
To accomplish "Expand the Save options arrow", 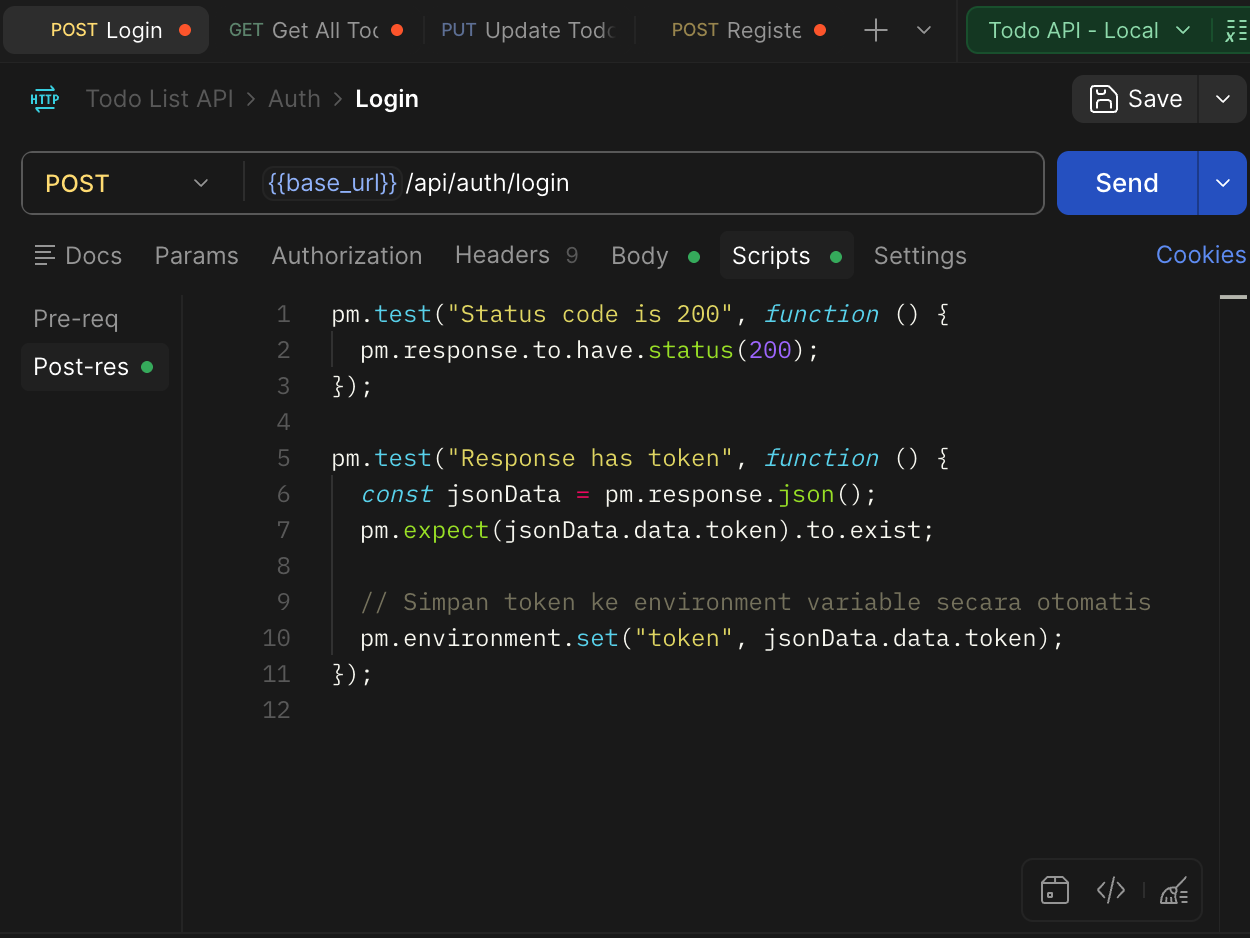I will pos(1222,99).
